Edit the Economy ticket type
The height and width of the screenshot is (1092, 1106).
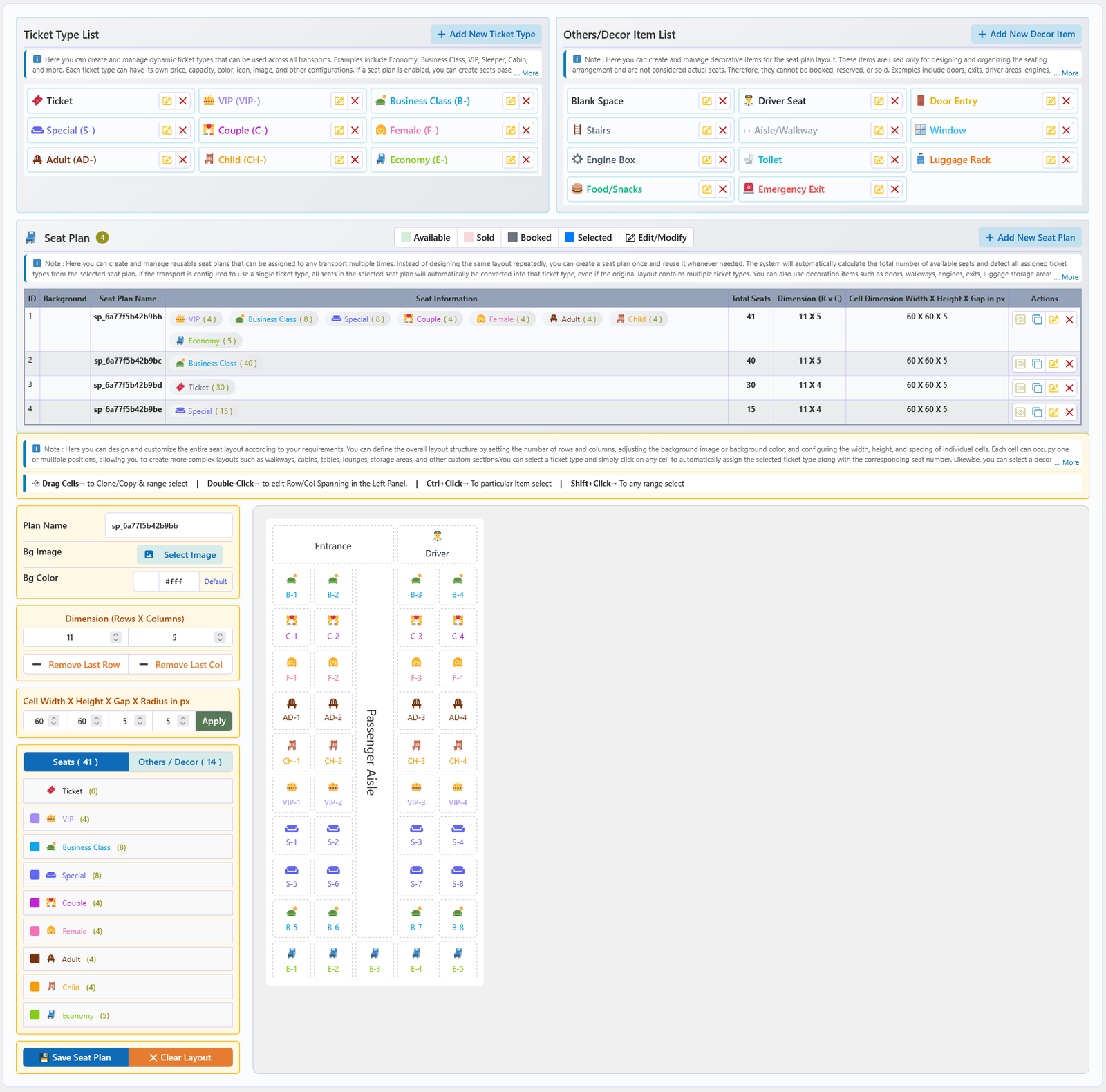(x=510, y=160)
